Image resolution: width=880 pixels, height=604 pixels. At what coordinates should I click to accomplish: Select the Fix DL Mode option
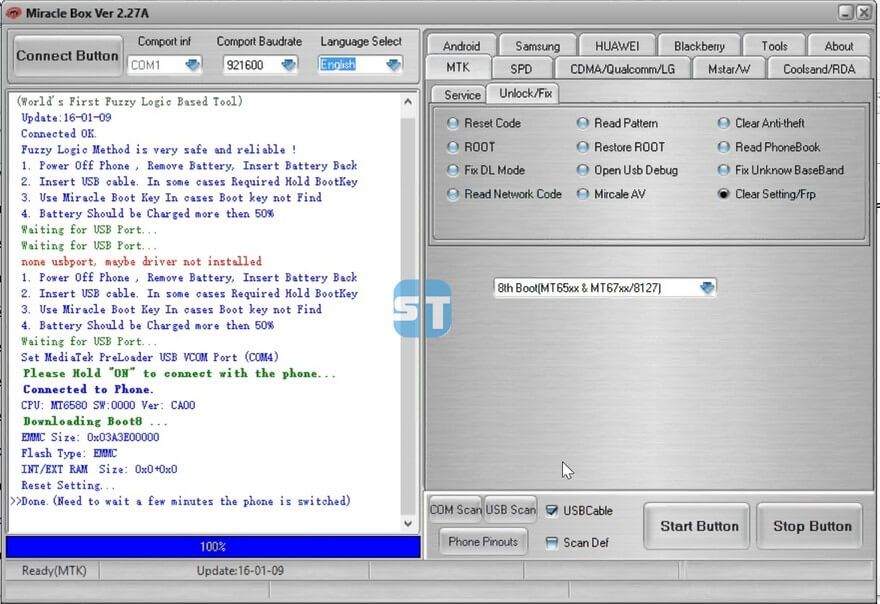tap(454, 170)
